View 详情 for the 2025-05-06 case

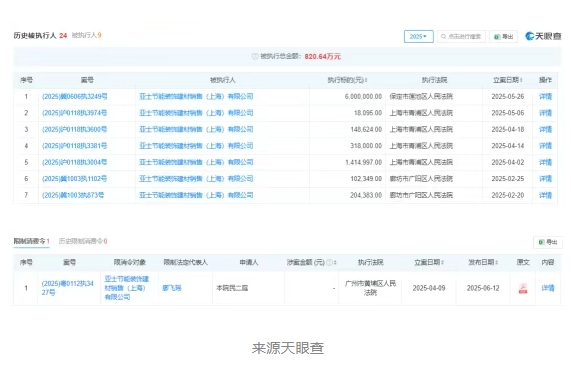pos(545,113)
